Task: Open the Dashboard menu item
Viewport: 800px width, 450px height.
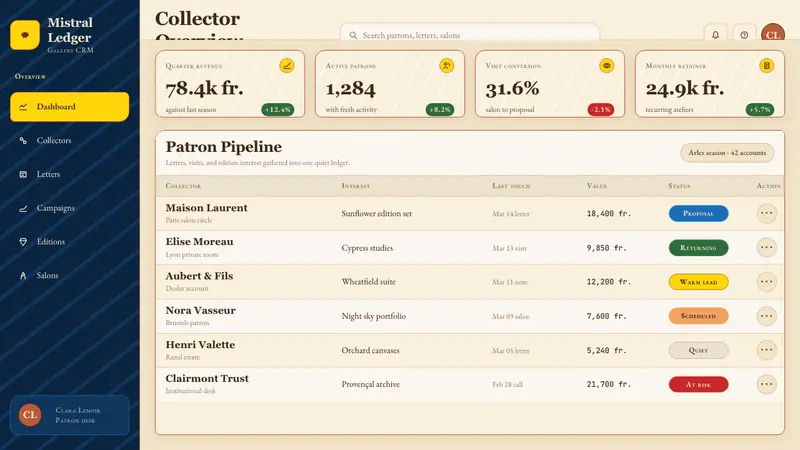Action: pyautogui.click(x=69, y=107)
